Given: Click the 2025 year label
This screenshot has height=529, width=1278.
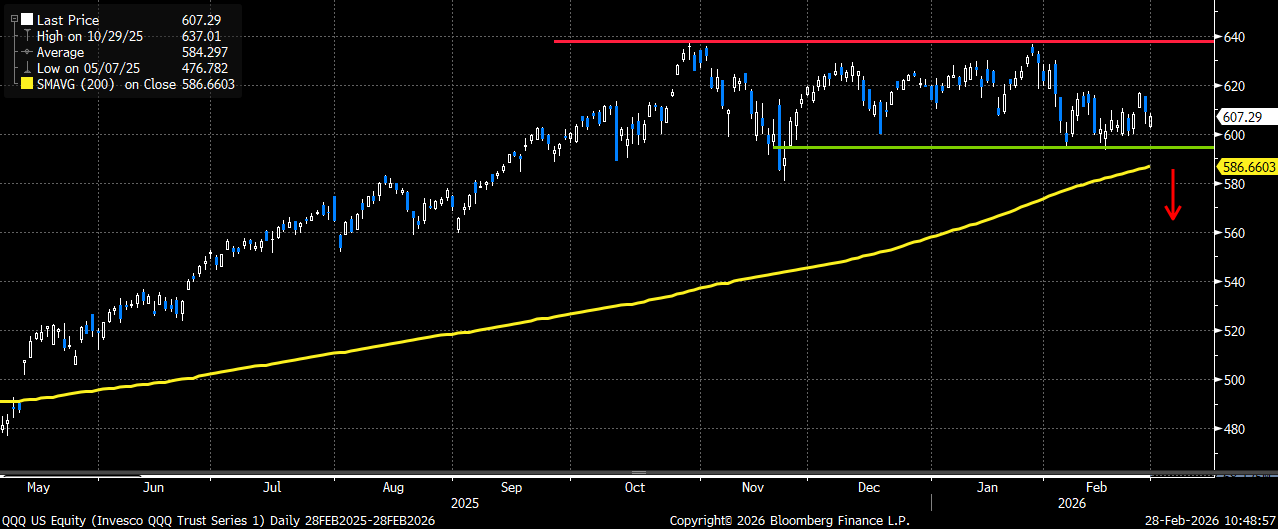Looking at the screenshot, I should point(465,503).
